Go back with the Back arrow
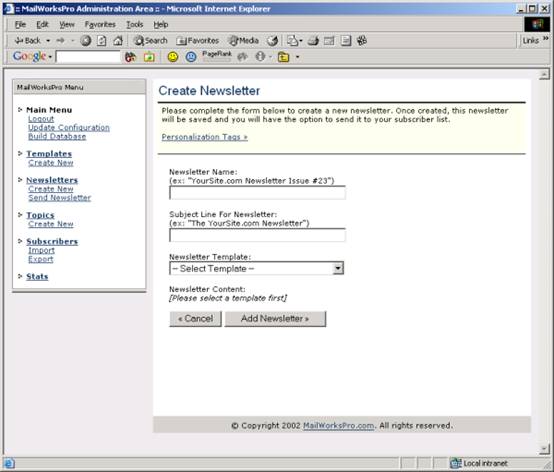 28,41
